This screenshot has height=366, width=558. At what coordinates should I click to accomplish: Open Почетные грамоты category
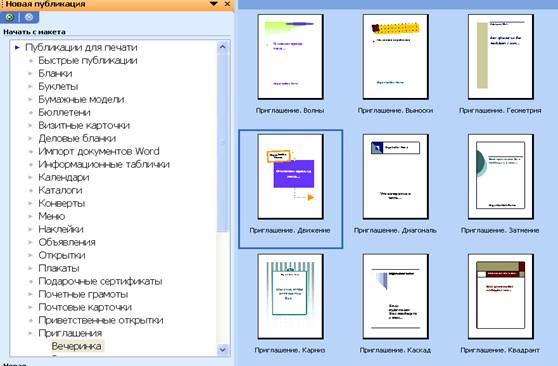pos(83,294)
